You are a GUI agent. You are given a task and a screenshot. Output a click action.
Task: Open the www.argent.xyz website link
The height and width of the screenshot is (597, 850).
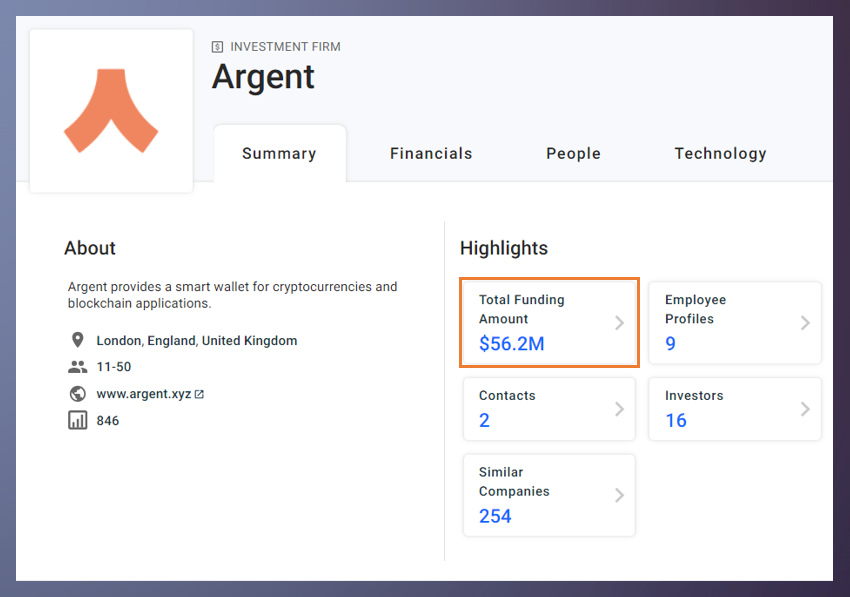[144, 394]
